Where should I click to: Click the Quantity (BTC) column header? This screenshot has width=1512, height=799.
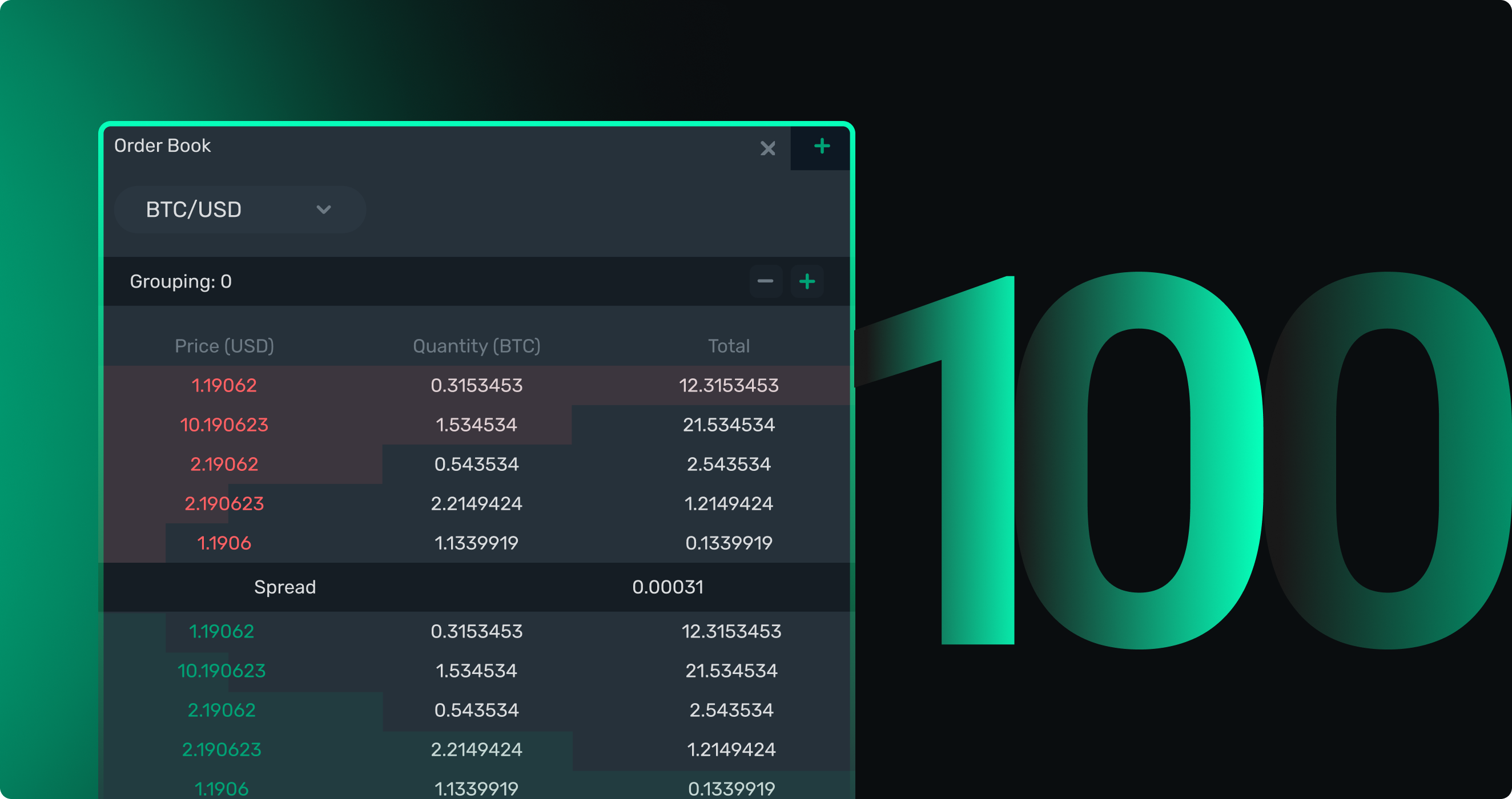(x=477, y=345)
